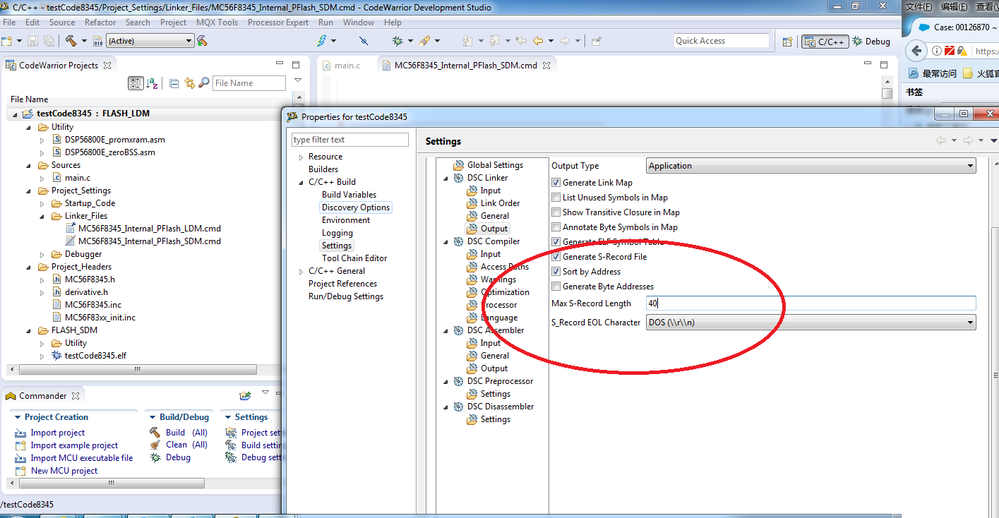
Task: Click the New MCU project icon
Action: coord(20,471)
